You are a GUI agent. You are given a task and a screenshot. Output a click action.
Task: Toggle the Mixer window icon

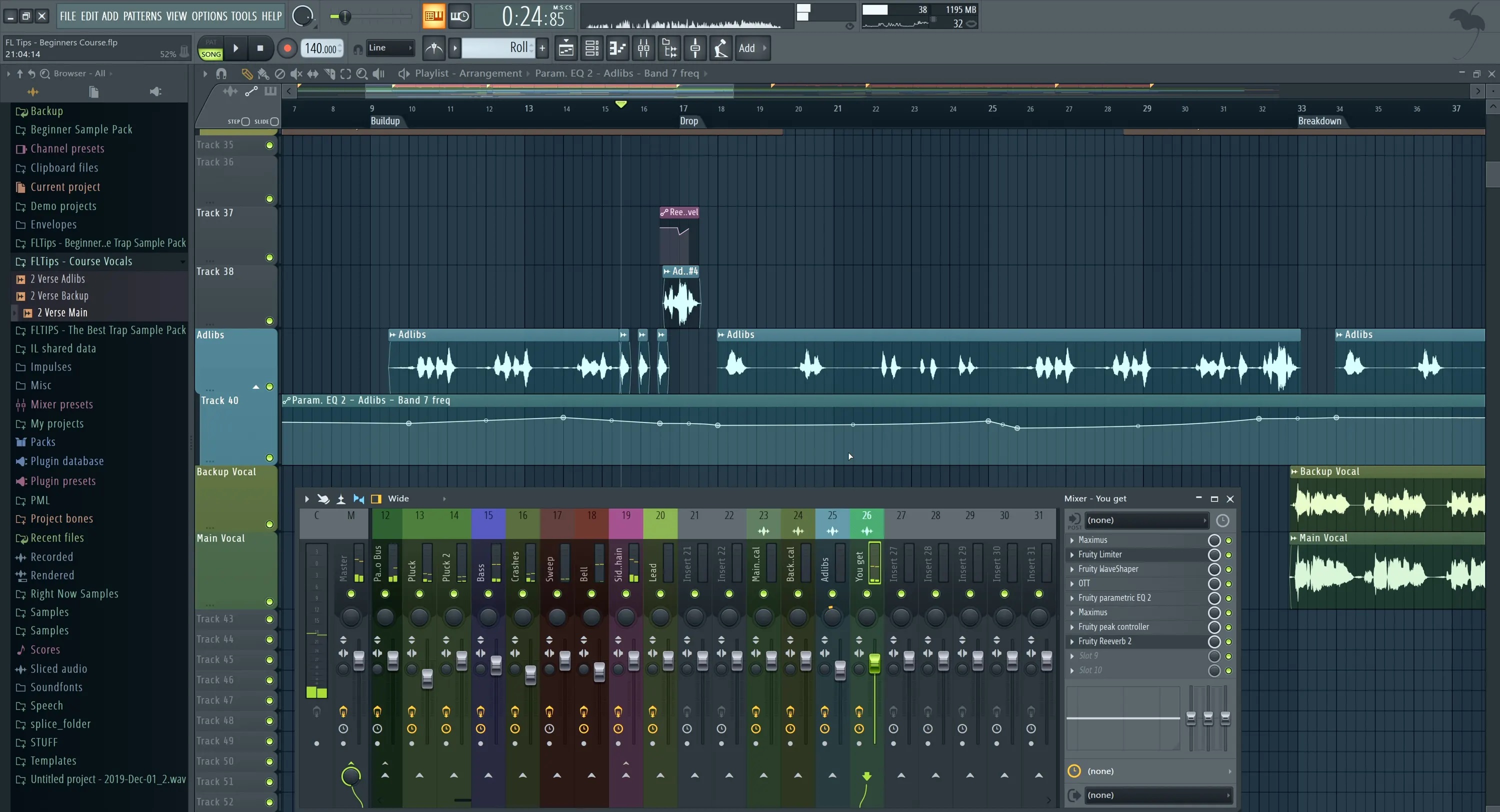[x=643, y=48]
